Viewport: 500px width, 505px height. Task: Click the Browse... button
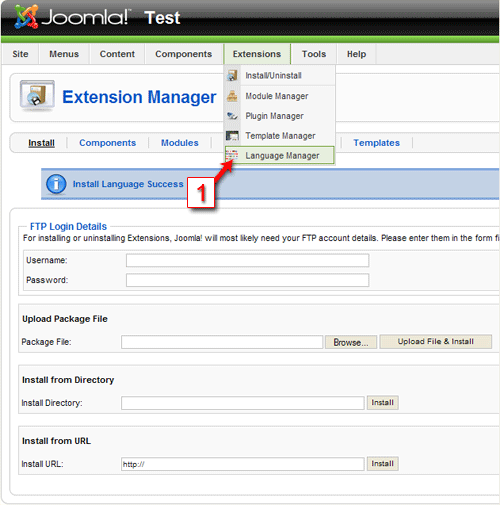point(351,342)
